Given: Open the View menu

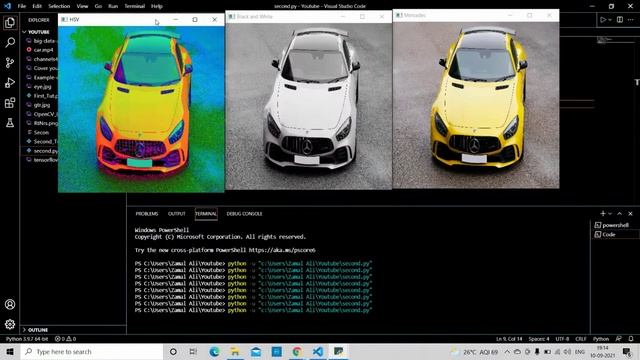Looking at the screenshot, I should 82,6.
